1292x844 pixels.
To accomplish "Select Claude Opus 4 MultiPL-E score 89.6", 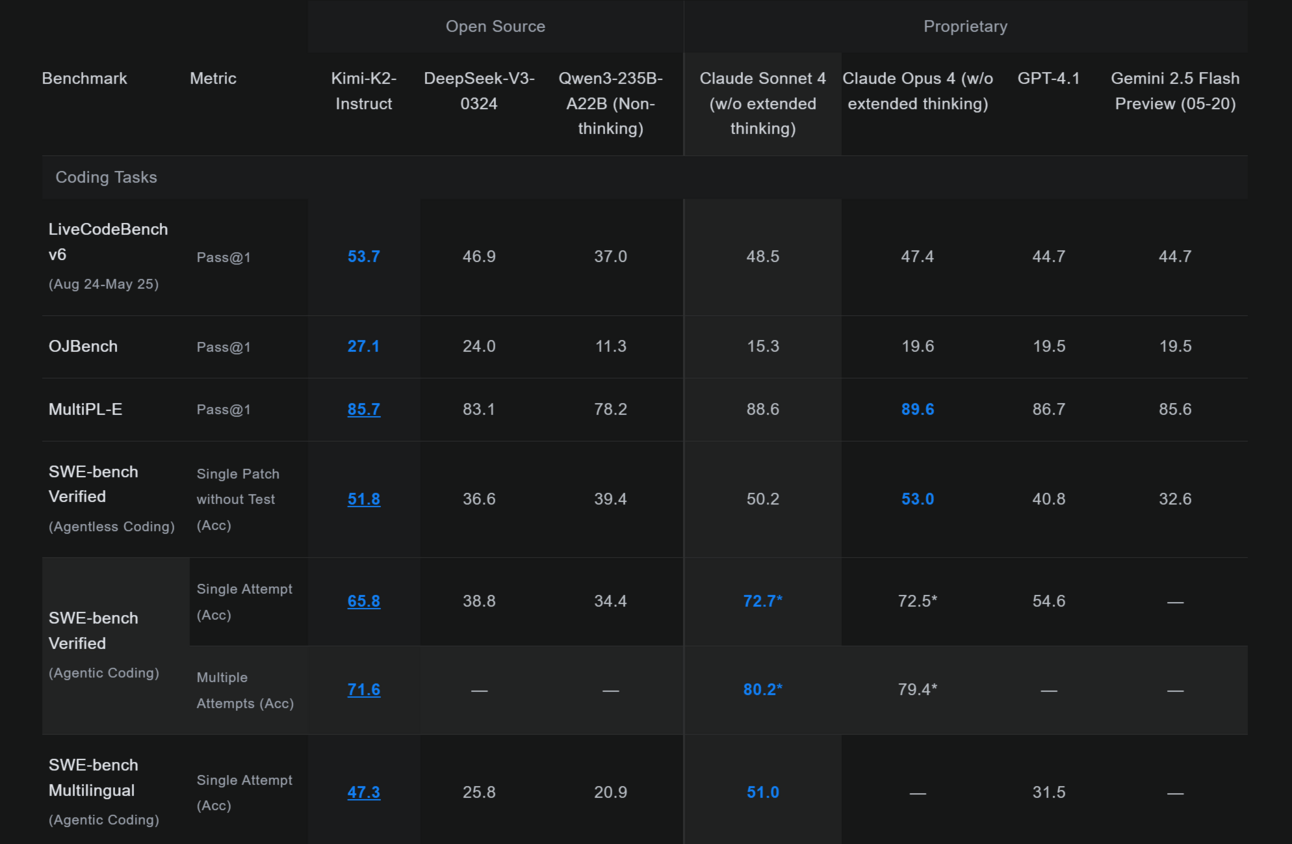I will click(x=918, y=409).
